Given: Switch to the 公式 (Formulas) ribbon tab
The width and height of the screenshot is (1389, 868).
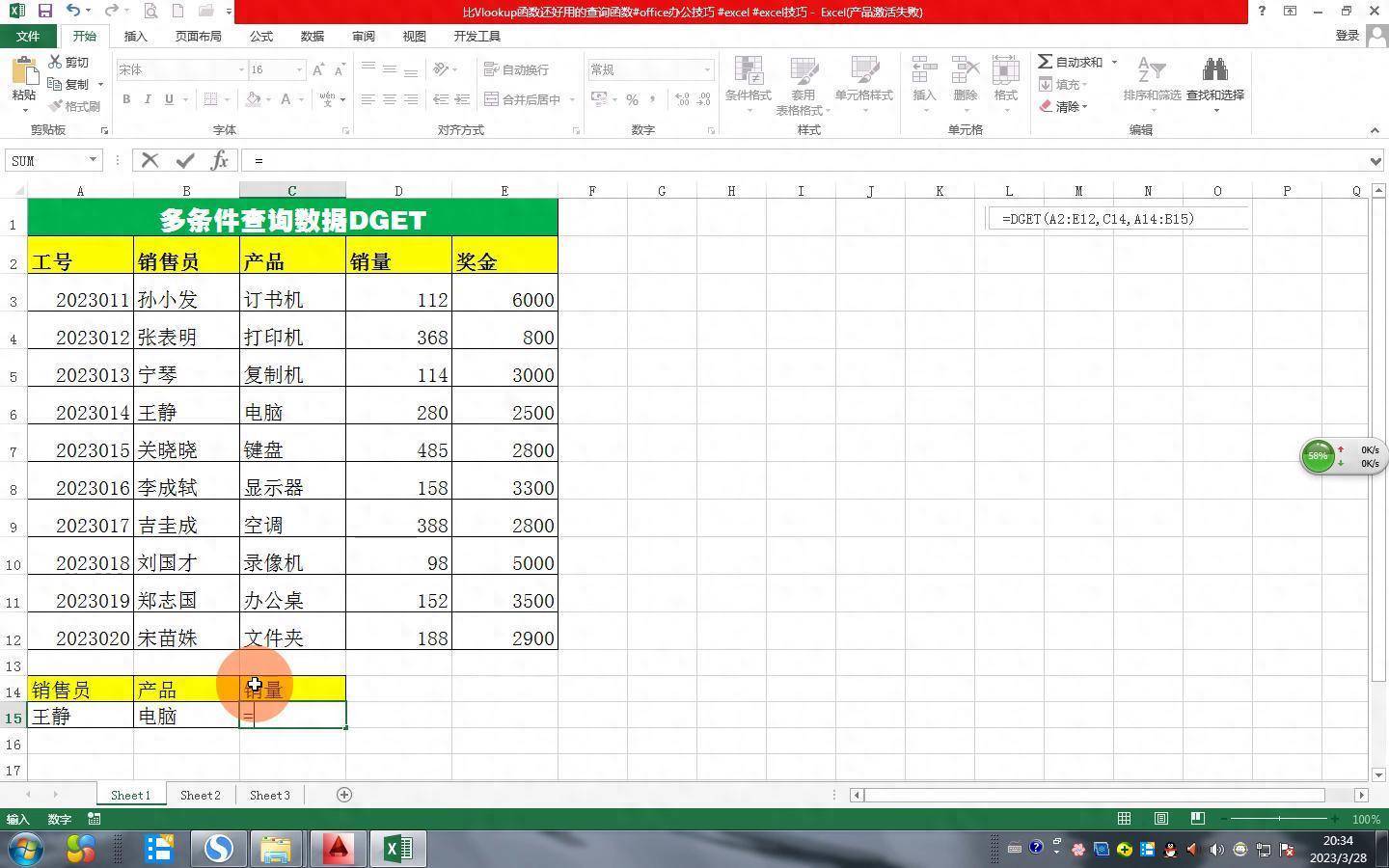Looking at the screenshot, I should (x=260, y=36).
